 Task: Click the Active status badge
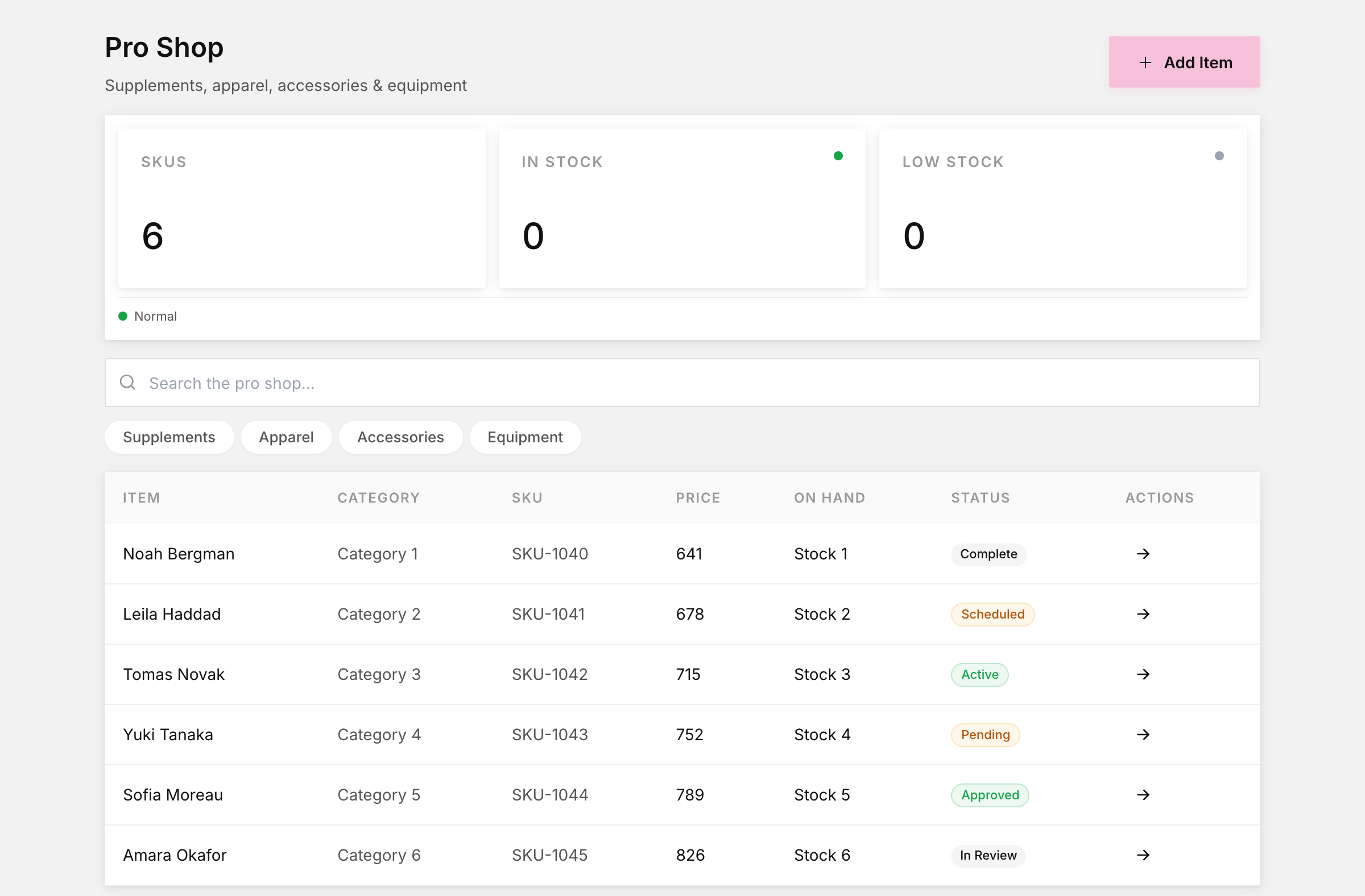tap(979, 675)
